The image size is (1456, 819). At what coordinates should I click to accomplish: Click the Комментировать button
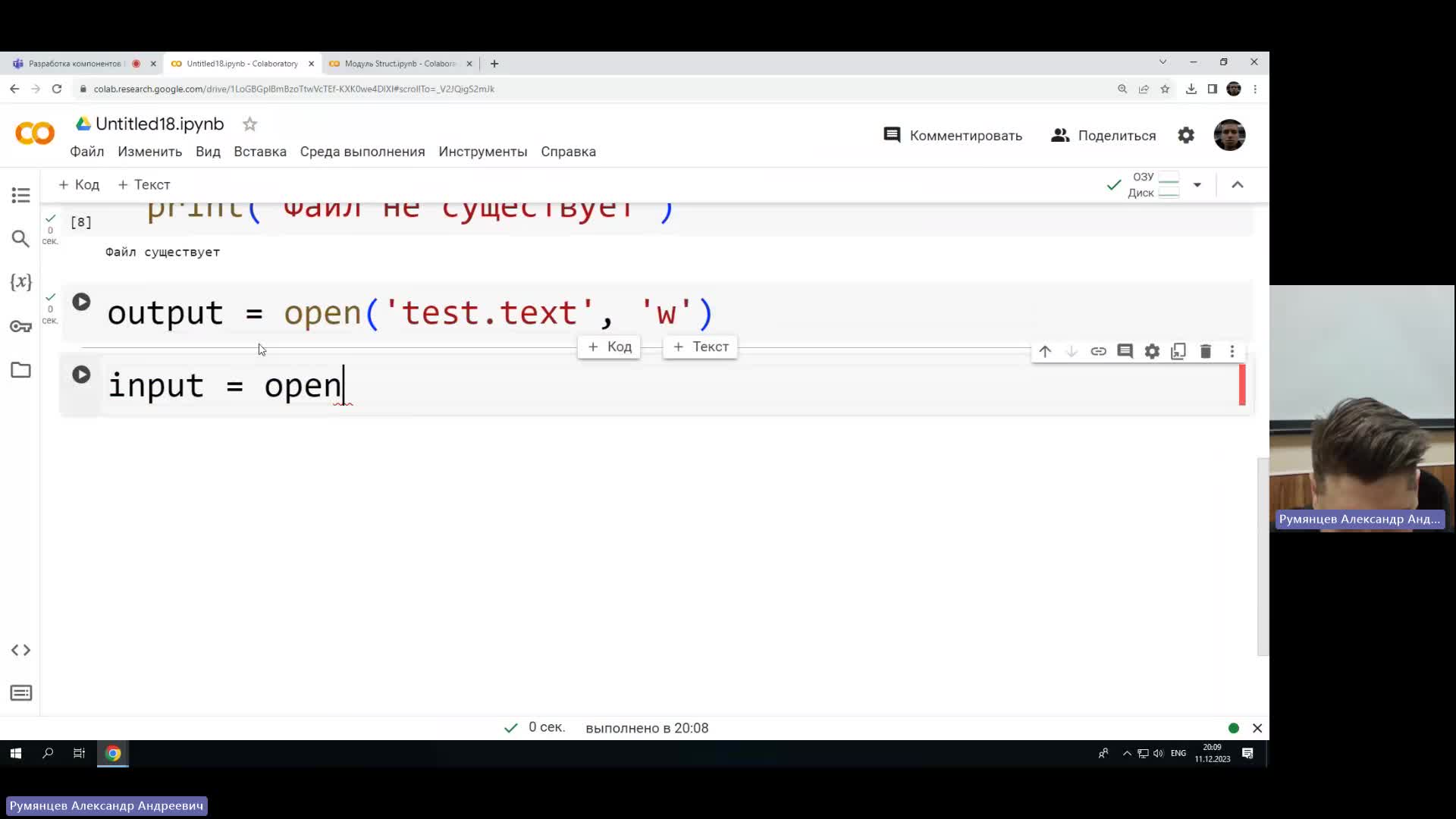point(952,136)
